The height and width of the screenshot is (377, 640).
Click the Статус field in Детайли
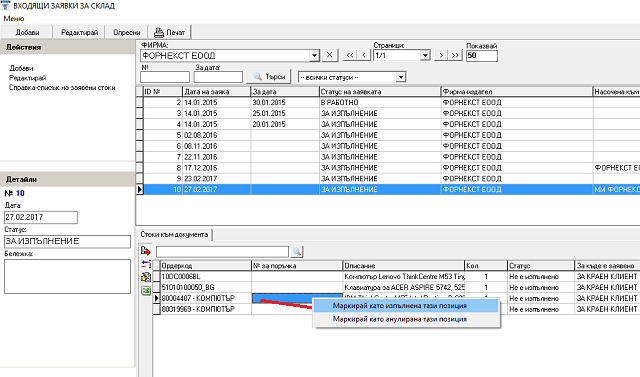pos(67,242)
